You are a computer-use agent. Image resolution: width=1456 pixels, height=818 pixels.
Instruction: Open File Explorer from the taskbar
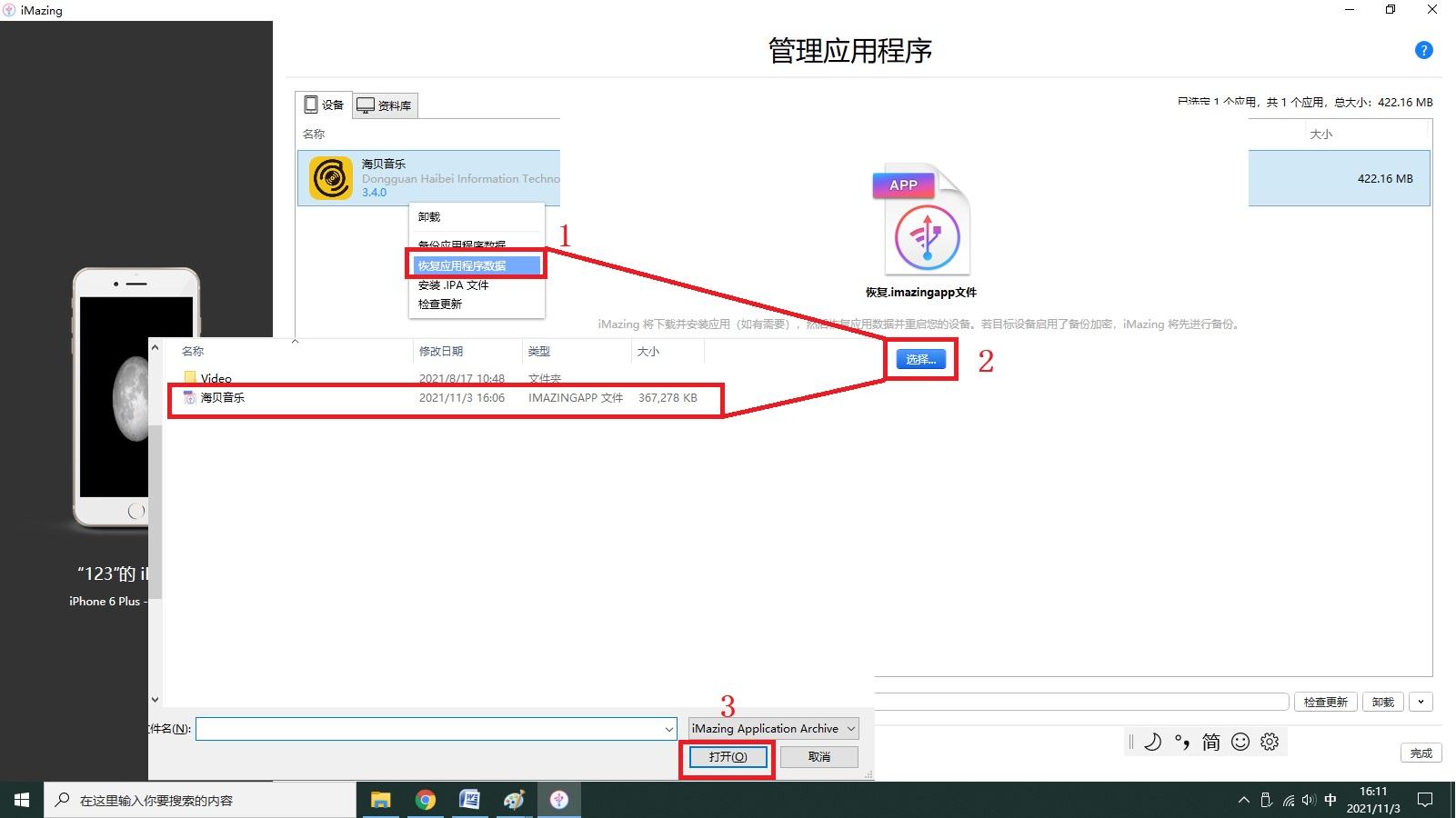(x=380, y=800)
